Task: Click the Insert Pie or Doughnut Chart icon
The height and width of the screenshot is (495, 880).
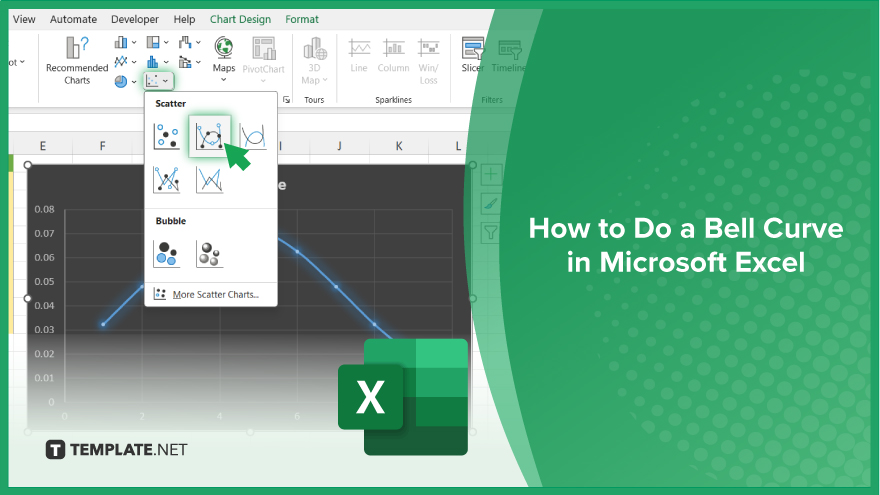Action: (x=121, y=81)
